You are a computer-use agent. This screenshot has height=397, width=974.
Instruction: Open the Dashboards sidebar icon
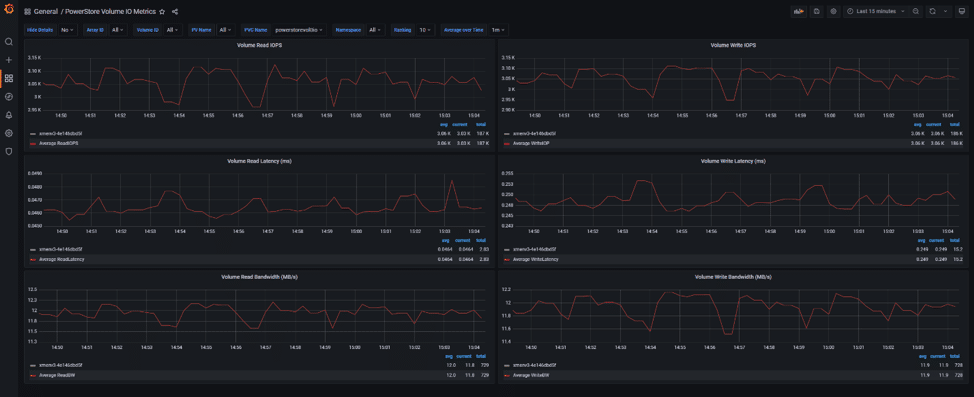pyautogui.click(x=9, y=78)
